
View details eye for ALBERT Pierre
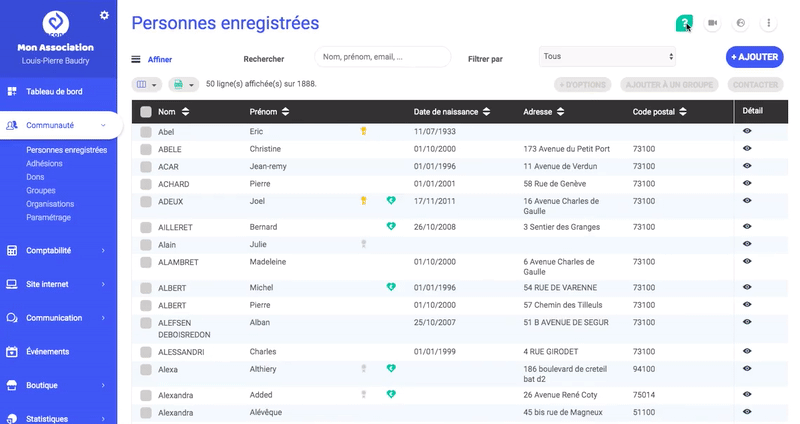(x=747, y=305)
